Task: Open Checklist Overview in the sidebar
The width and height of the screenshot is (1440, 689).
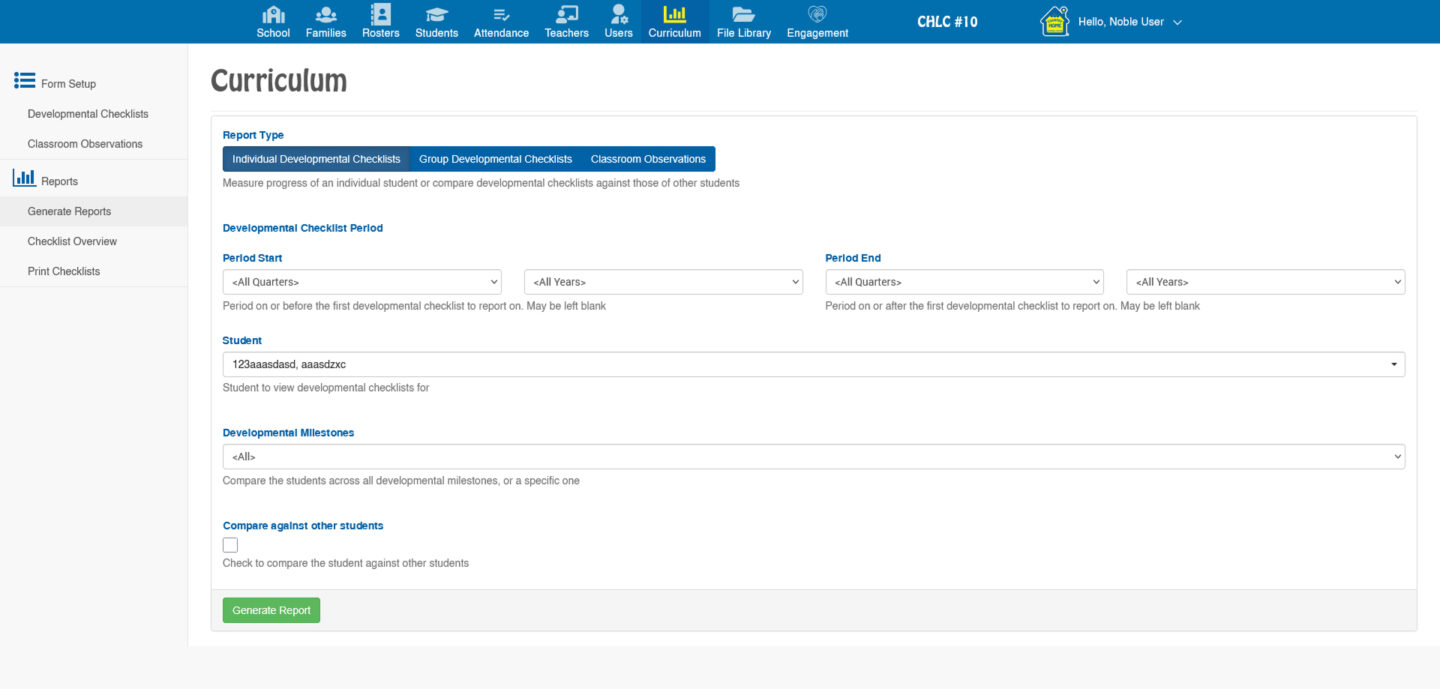Action: click(72, 241)
